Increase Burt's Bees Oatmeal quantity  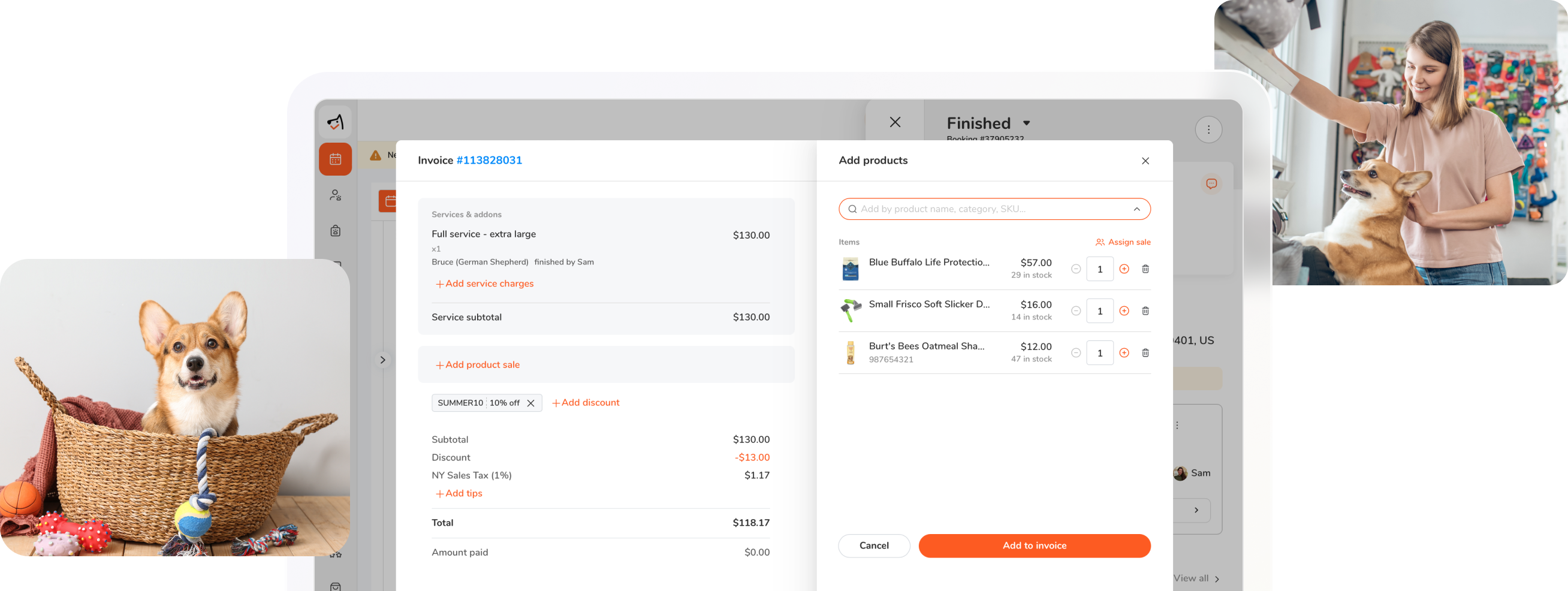click(1124, 353)
